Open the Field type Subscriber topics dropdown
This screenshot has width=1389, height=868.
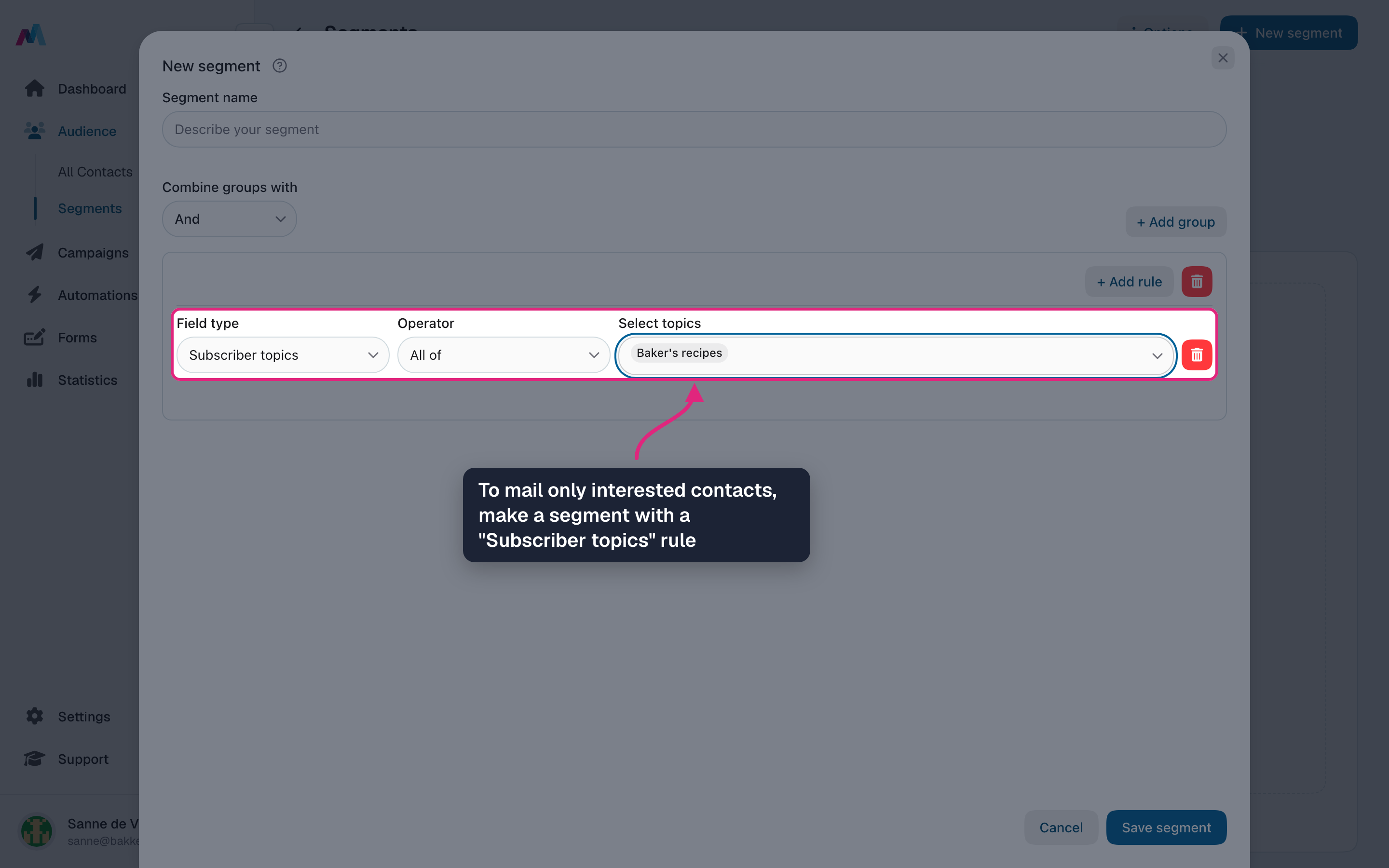tap(283, 355)
